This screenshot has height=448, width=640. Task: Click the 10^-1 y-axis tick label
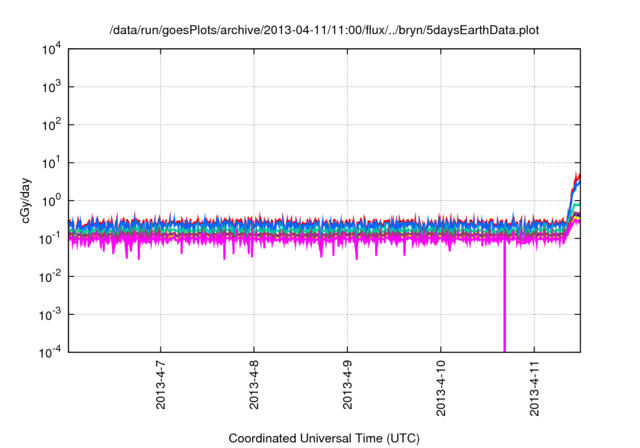pos(50,238)
